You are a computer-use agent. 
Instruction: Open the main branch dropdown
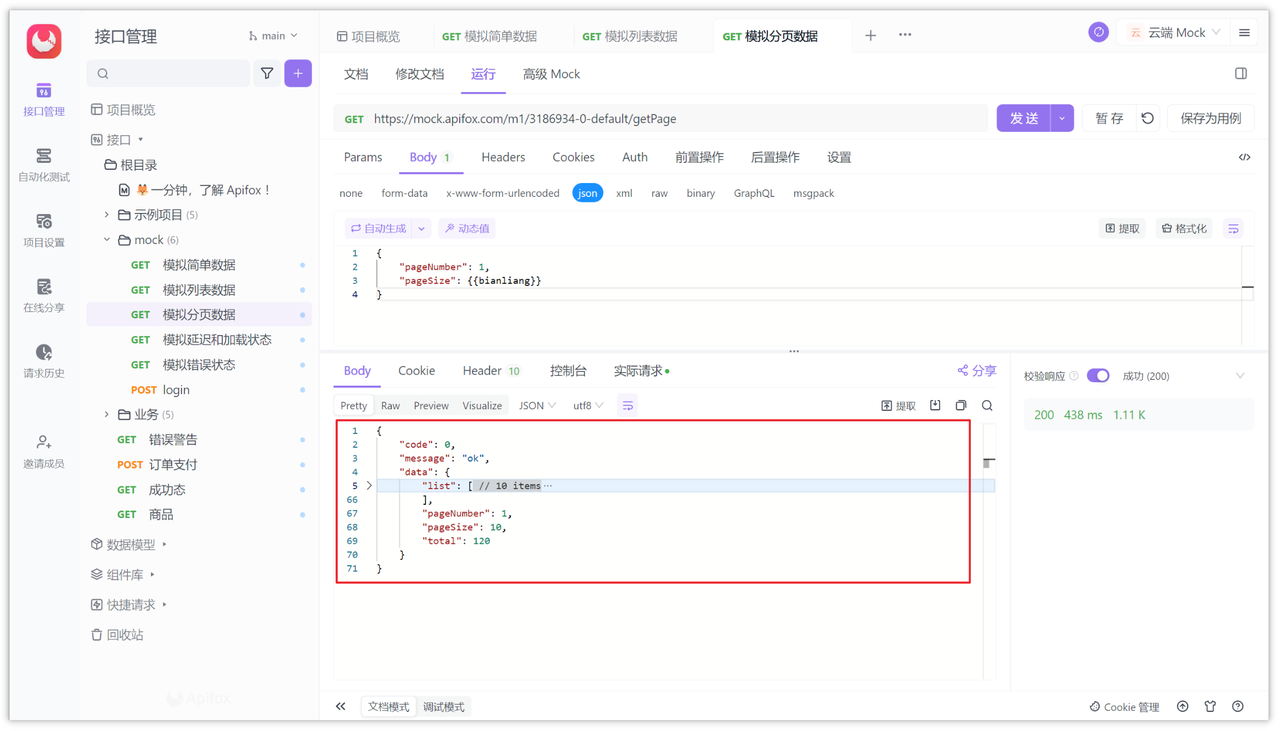click(x=272, y=35)
